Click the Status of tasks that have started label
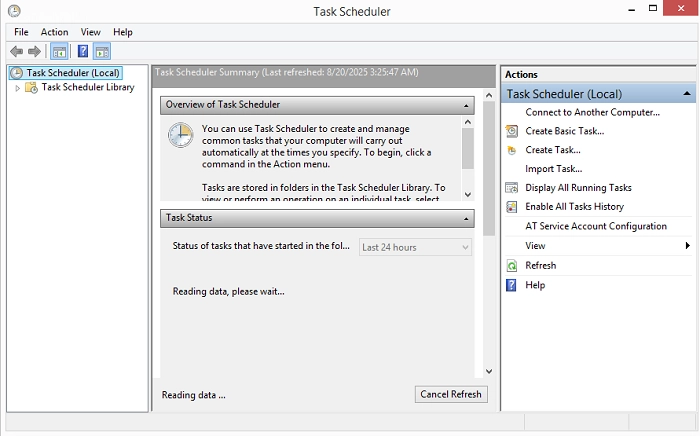Screen dimensions: 700x436 261,246
